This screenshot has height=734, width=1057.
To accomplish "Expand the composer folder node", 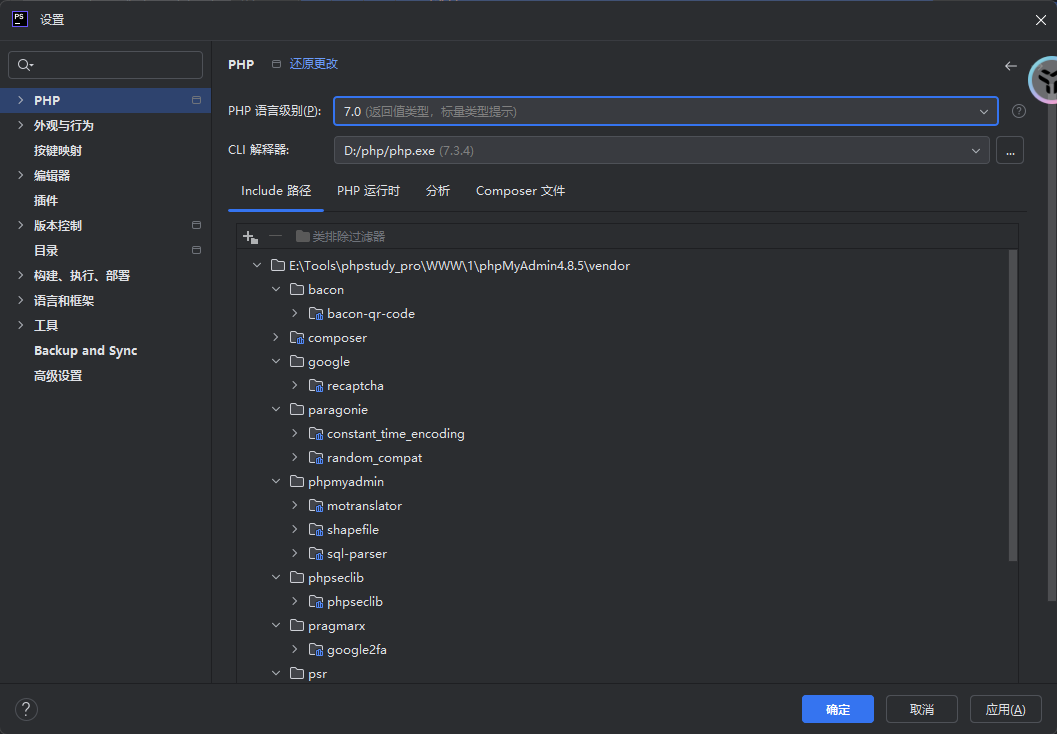I will 276,337.
